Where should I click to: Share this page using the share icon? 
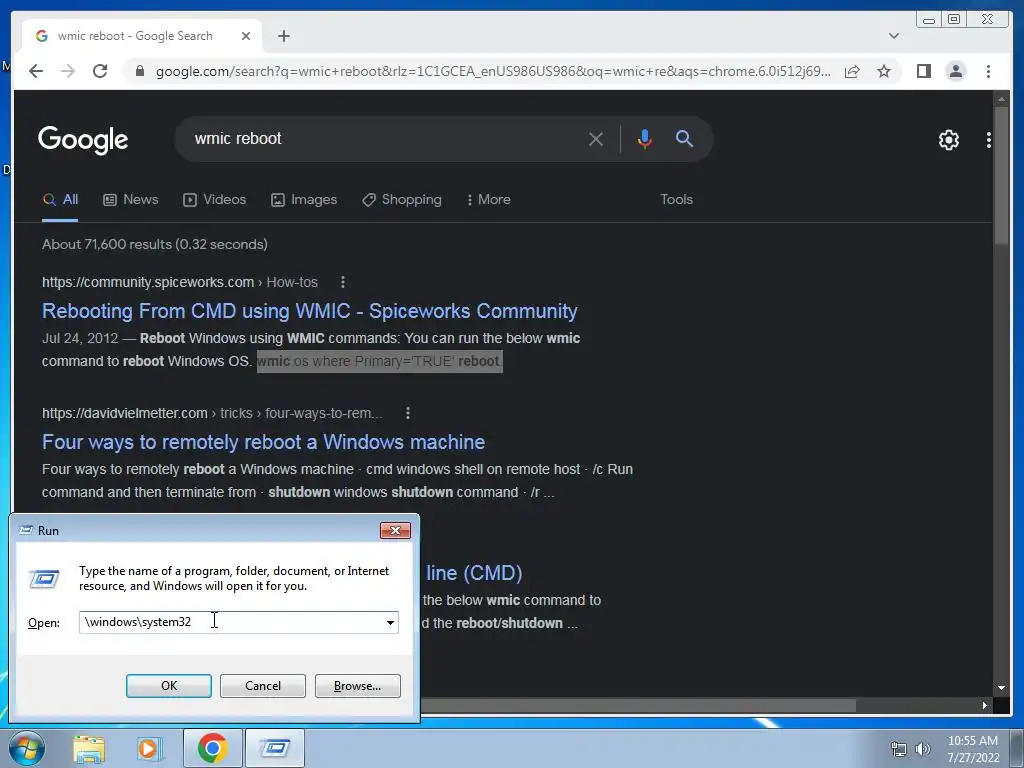852,71
